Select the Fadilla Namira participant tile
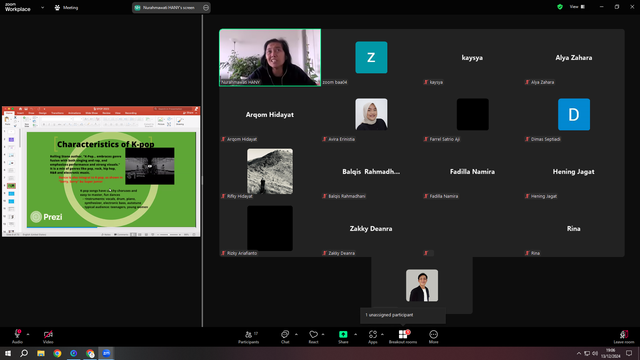Viewport: 640px width, 360px height. (x=472, y=171)
